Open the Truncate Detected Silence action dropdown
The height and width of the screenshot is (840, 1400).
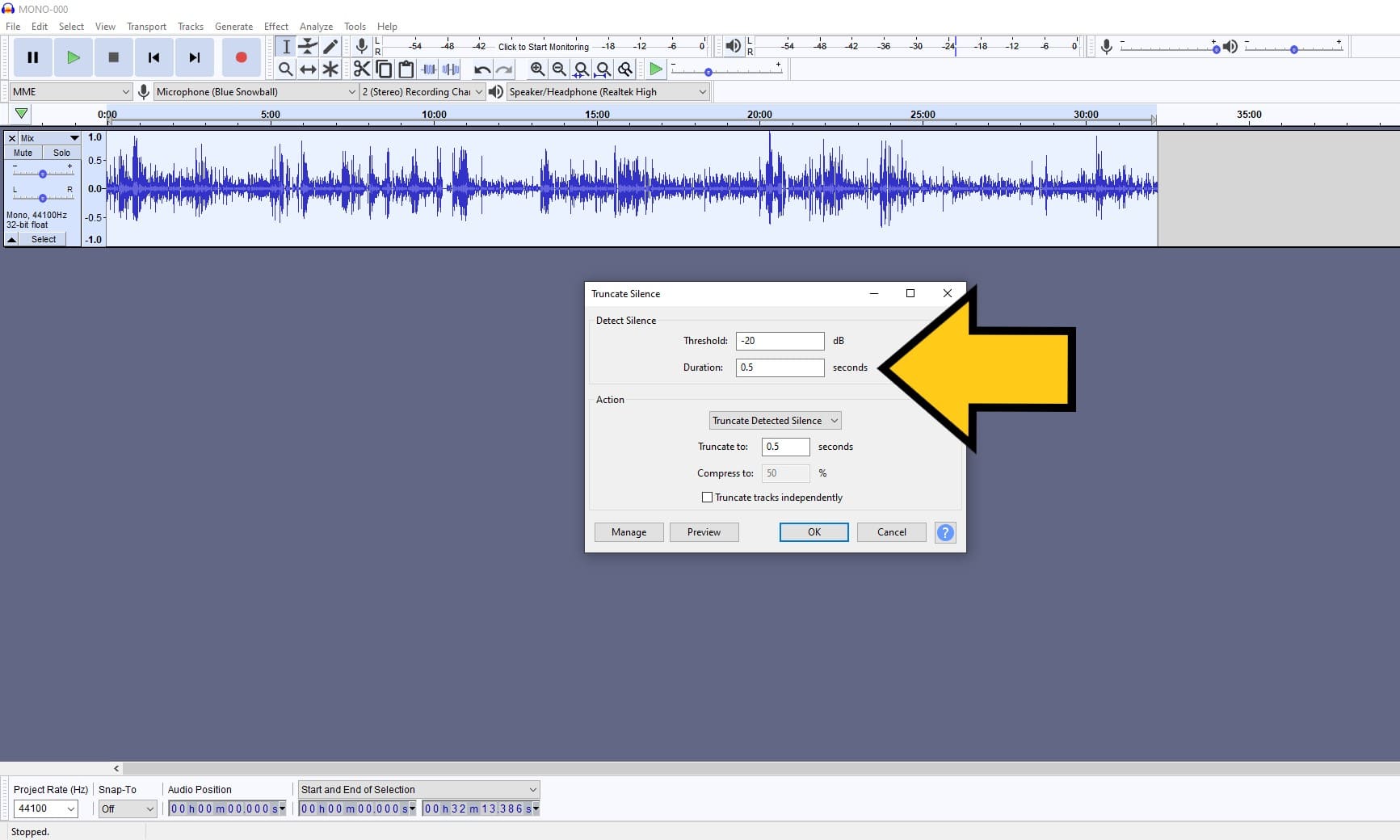click(x=774, y=420)
